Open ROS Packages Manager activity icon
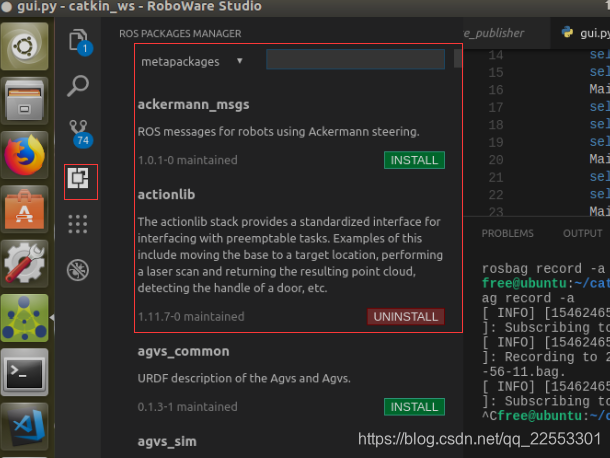The image size is (610, 458). pyautogui.click(x=78, y=178)
